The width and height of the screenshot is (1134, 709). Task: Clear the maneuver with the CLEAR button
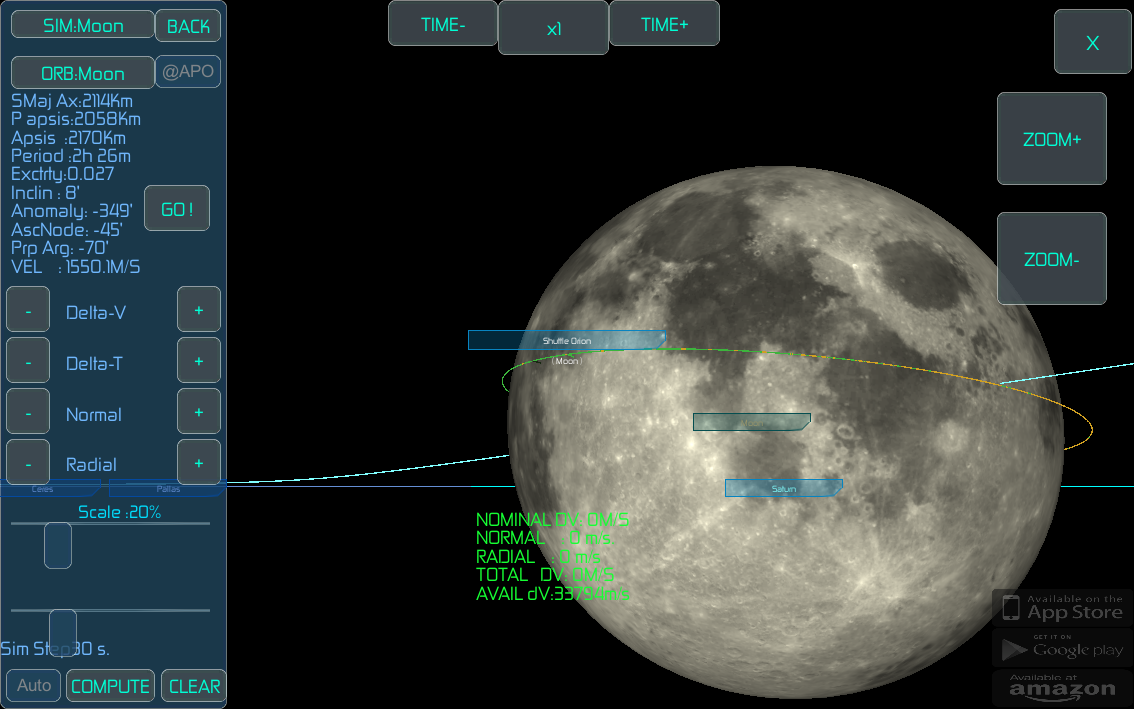(194, 686)
